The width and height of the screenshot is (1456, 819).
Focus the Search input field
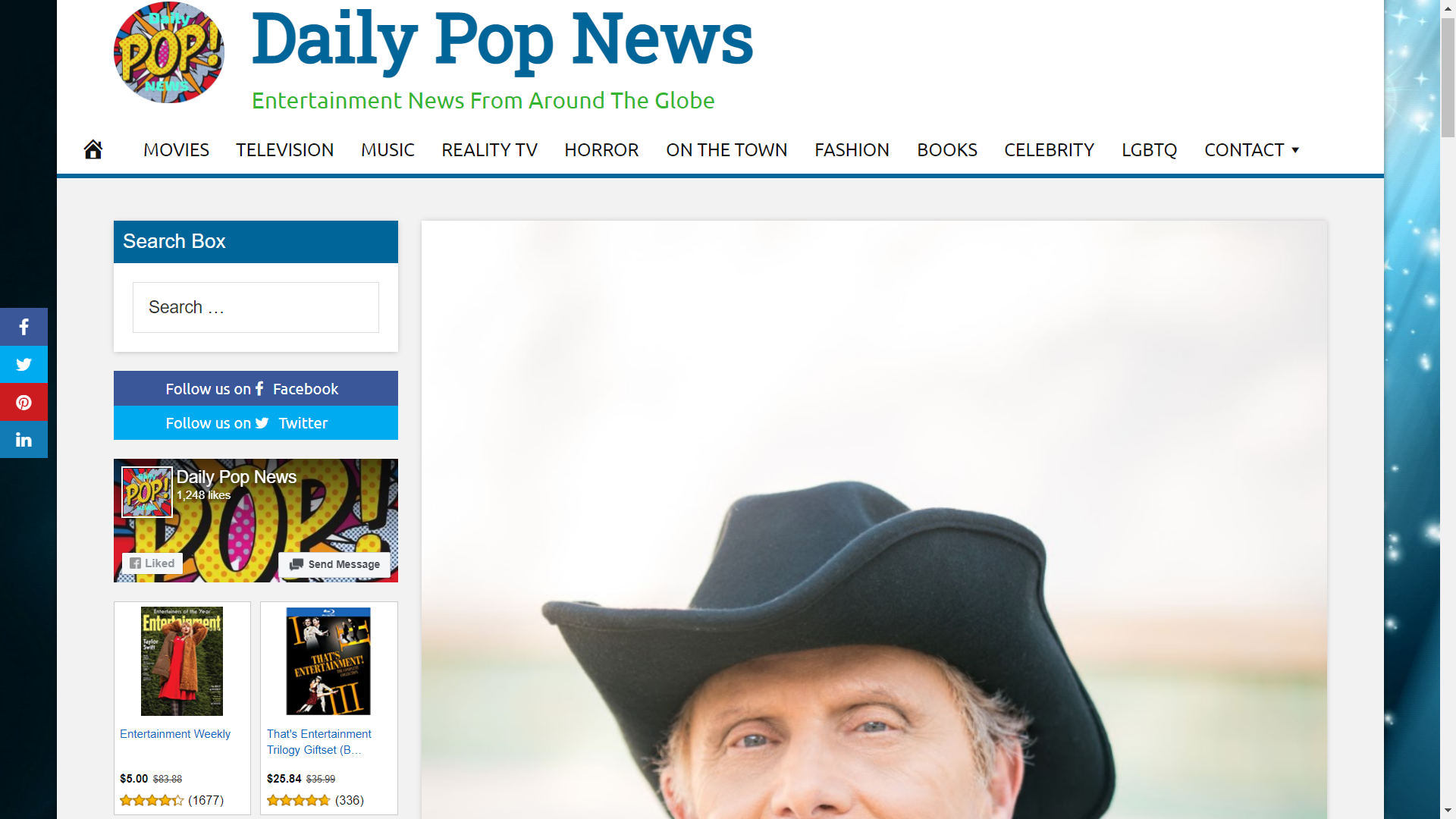[256, 307]
